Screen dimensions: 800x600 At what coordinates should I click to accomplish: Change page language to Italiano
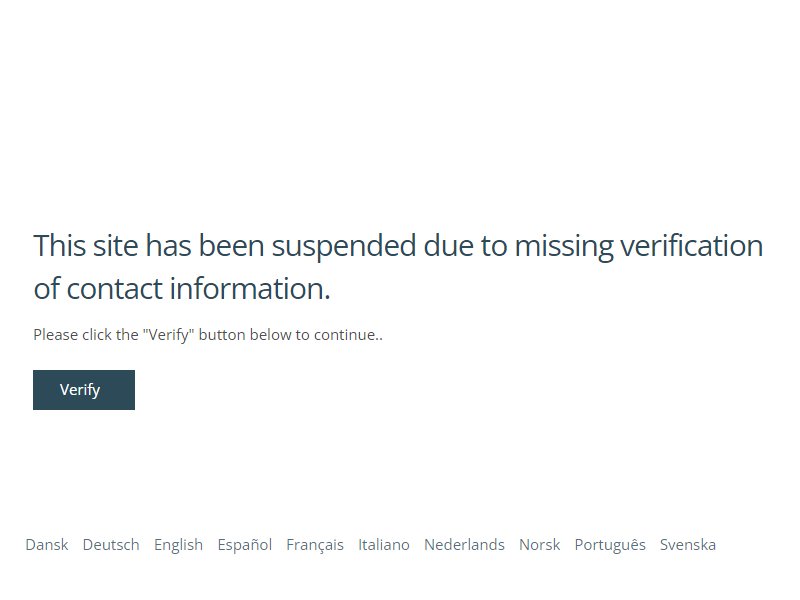(384, 545)
